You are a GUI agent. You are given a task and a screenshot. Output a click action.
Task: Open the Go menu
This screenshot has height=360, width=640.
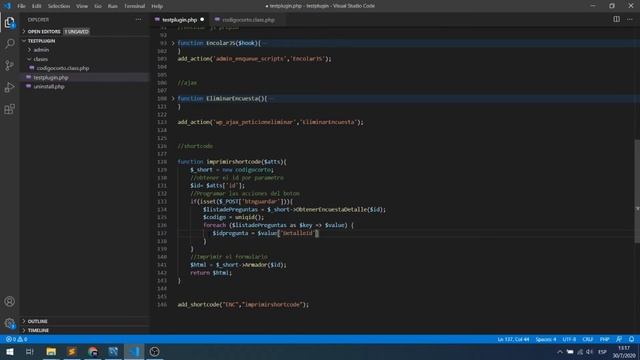point(98,6)
